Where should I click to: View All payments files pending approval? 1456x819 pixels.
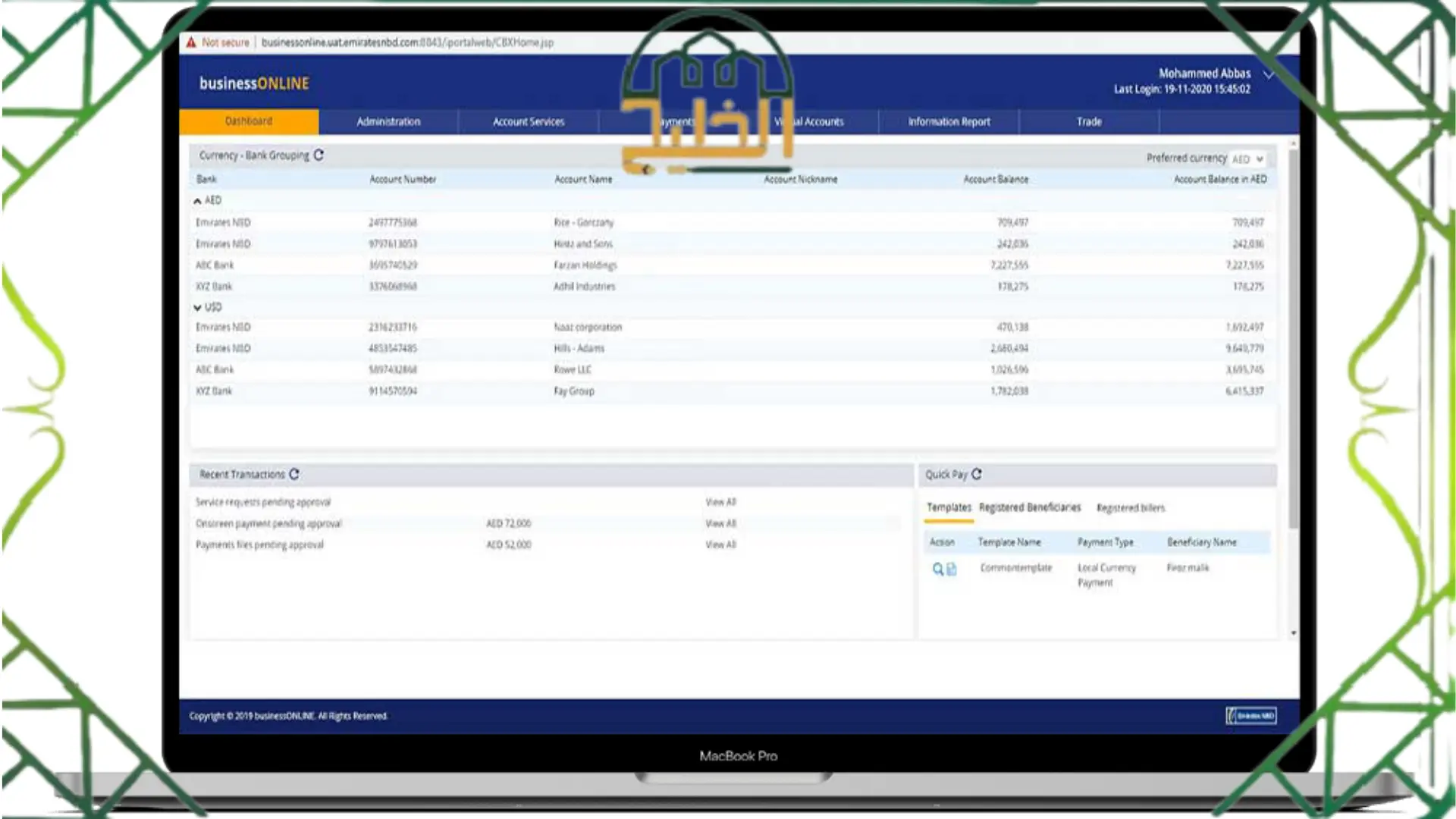(x=720, y=544)
